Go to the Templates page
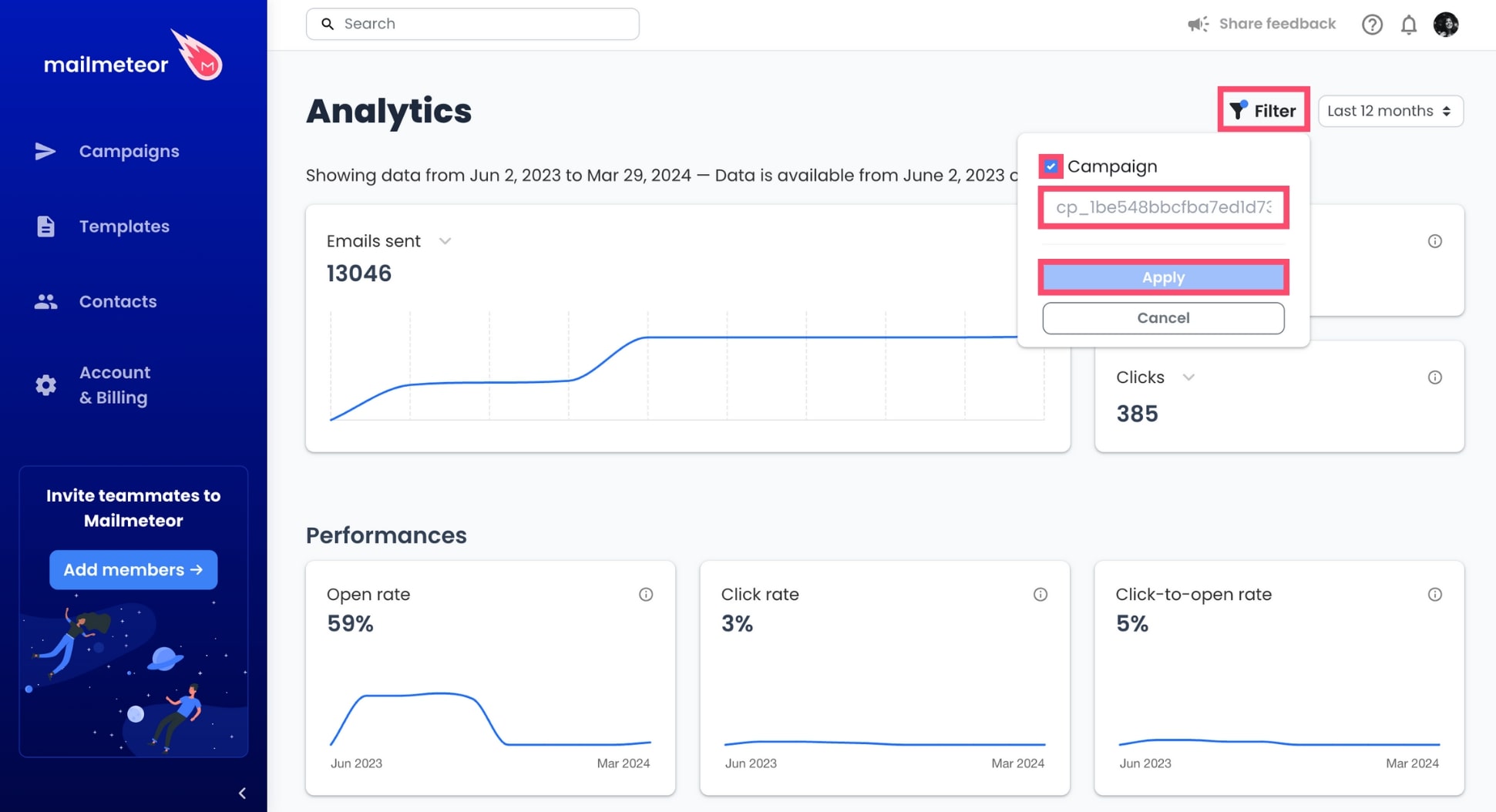This screenshot has height=812, width=1496. 124,226
